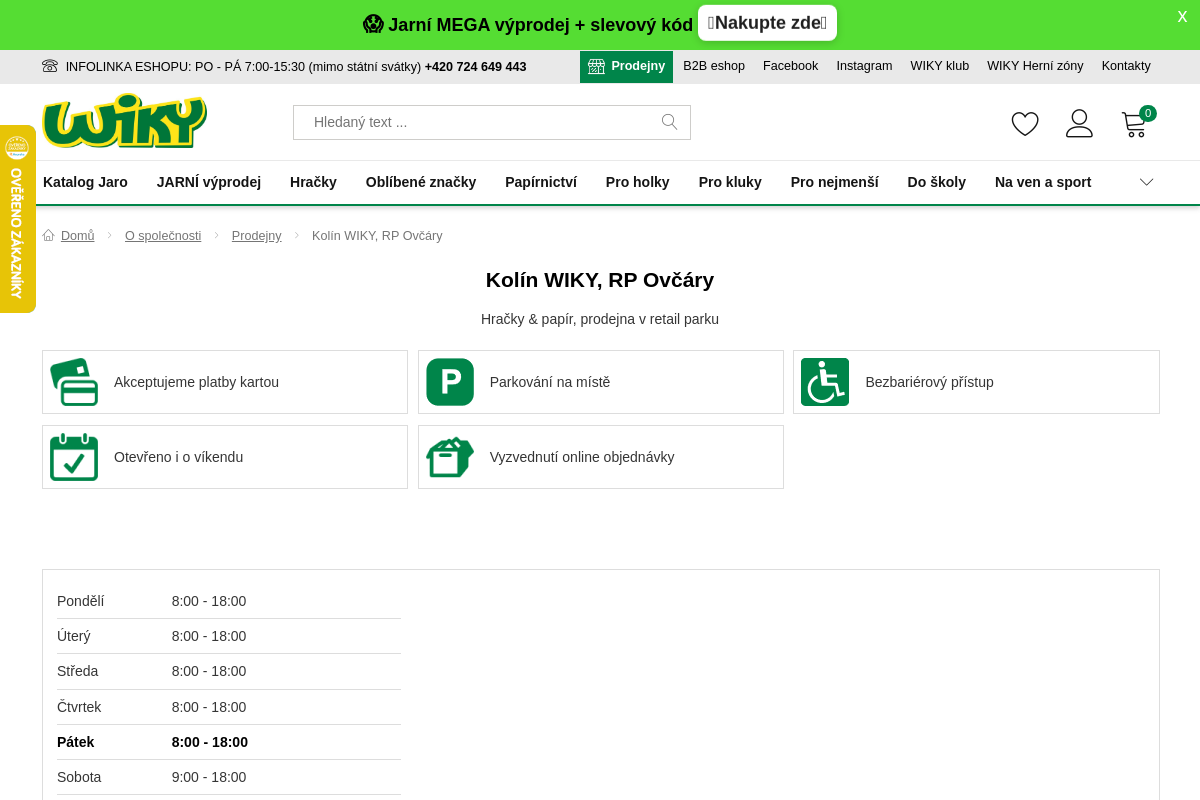This screenshot has height=800, width=1200.
Task: Open the Prodejny stores button
Action: tap(626, 66)
